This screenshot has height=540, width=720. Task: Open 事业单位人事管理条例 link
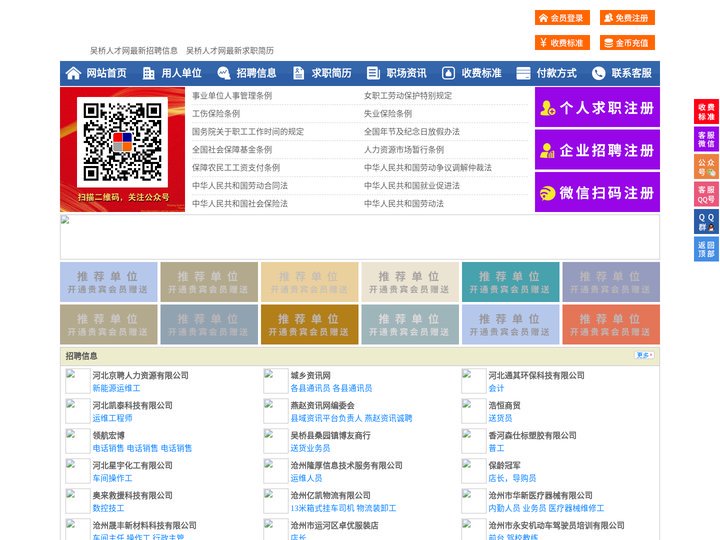232,96
